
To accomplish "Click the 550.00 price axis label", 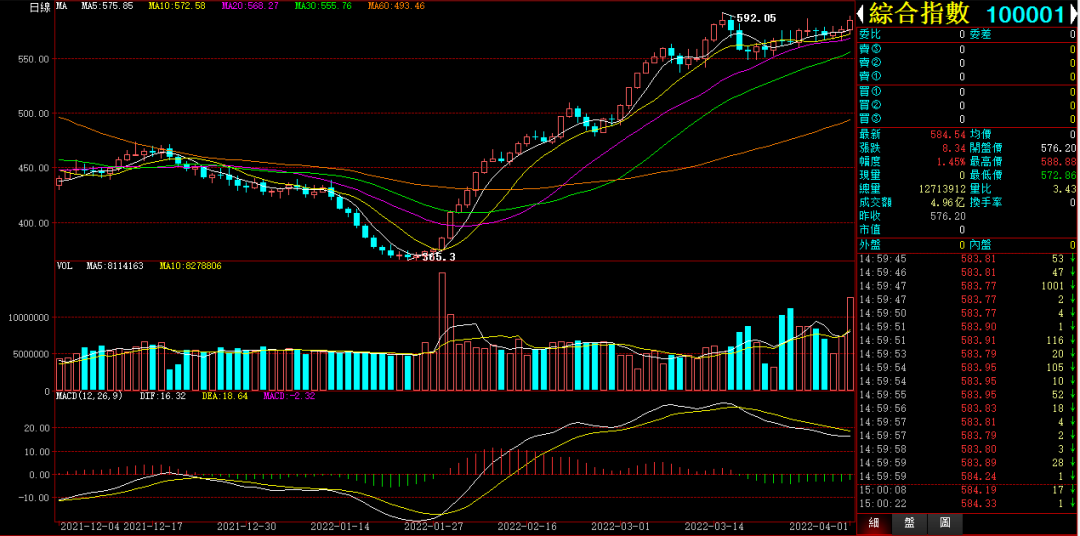I will [x=36, y=59].
